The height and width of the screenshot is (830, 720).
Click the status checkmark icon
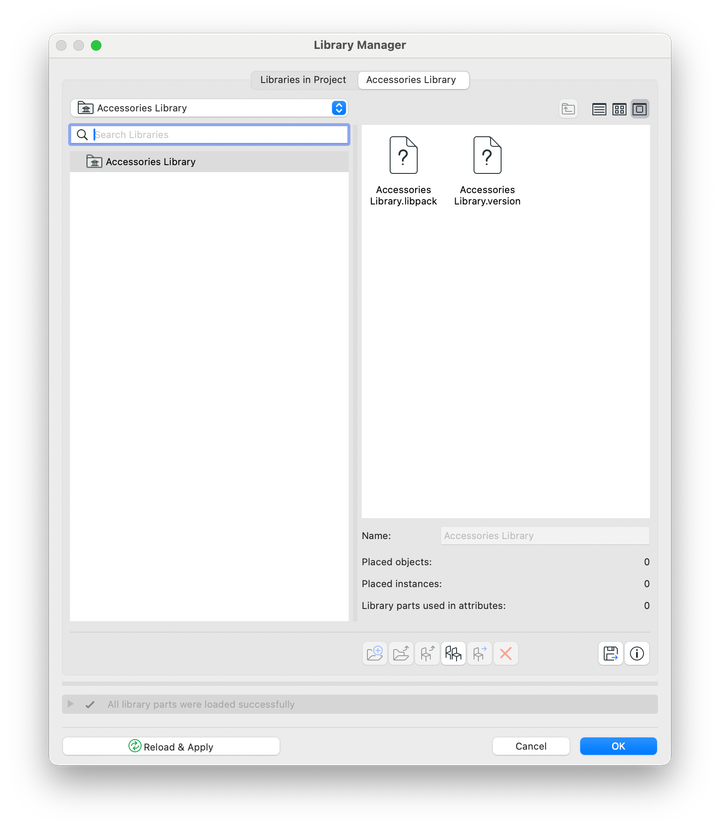(x=90, y=705)
